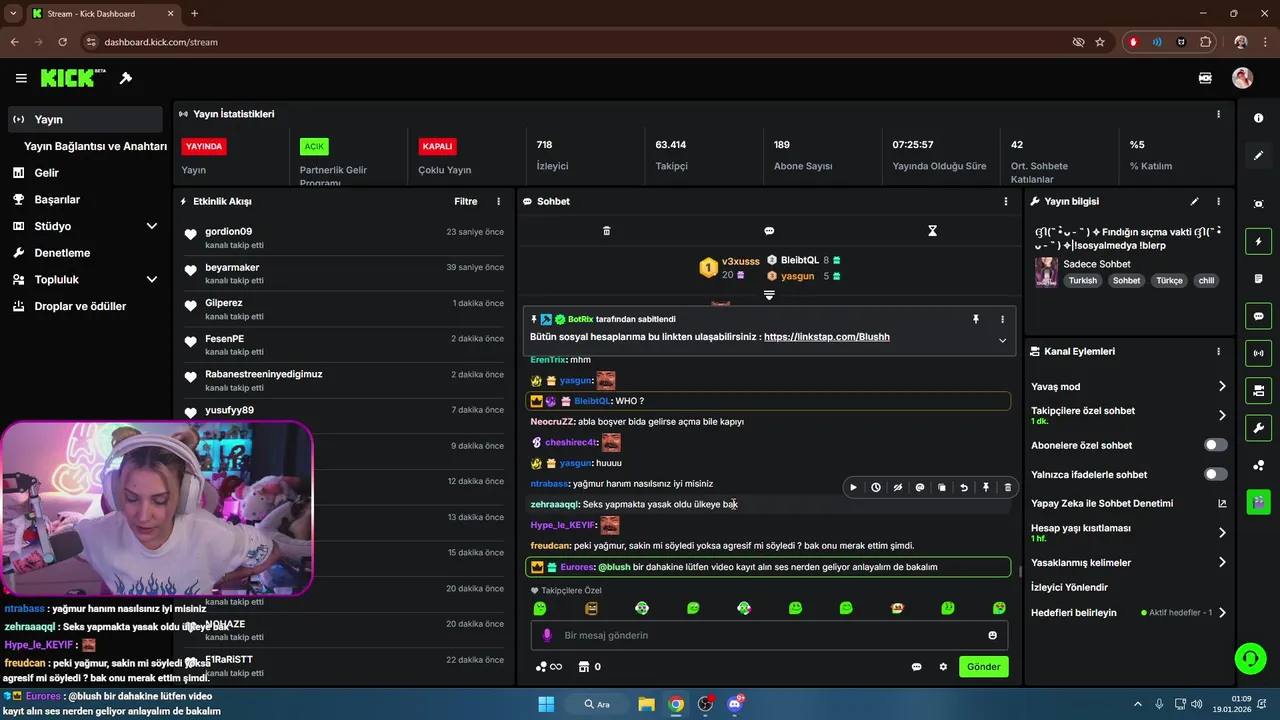
Task: Open Takipçilere özel sohbet settings
Action: coord(1221,415)
